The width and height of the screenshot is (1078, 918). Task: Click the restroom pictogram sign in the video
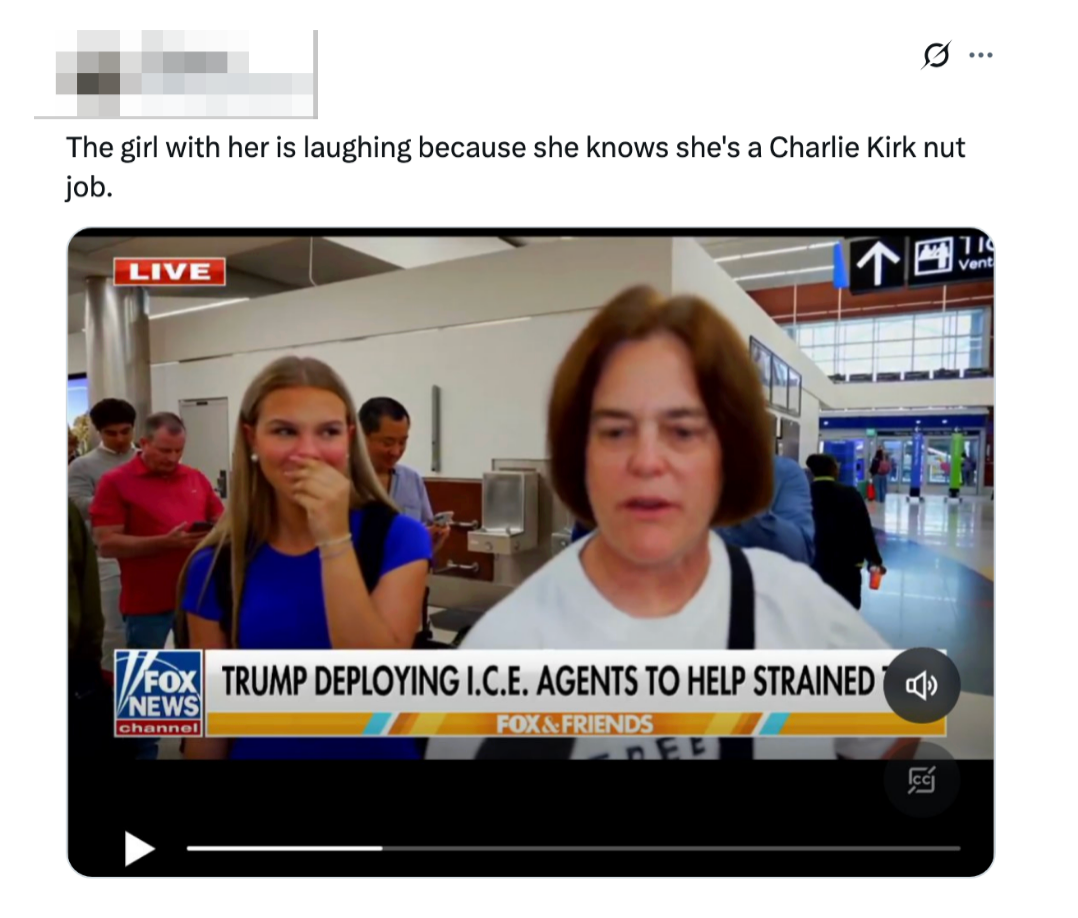[x=932, y=259]
